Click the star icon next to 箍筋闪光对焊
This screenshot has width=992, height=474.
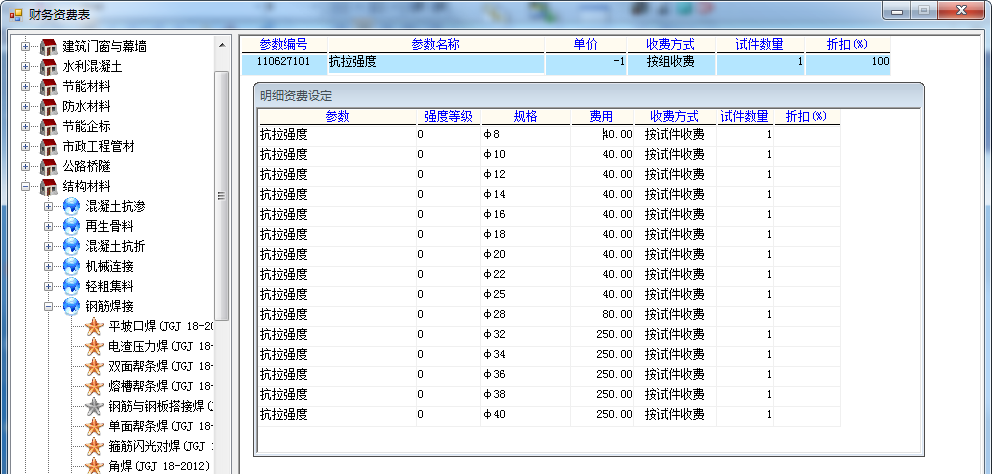[x=94, y=446]
